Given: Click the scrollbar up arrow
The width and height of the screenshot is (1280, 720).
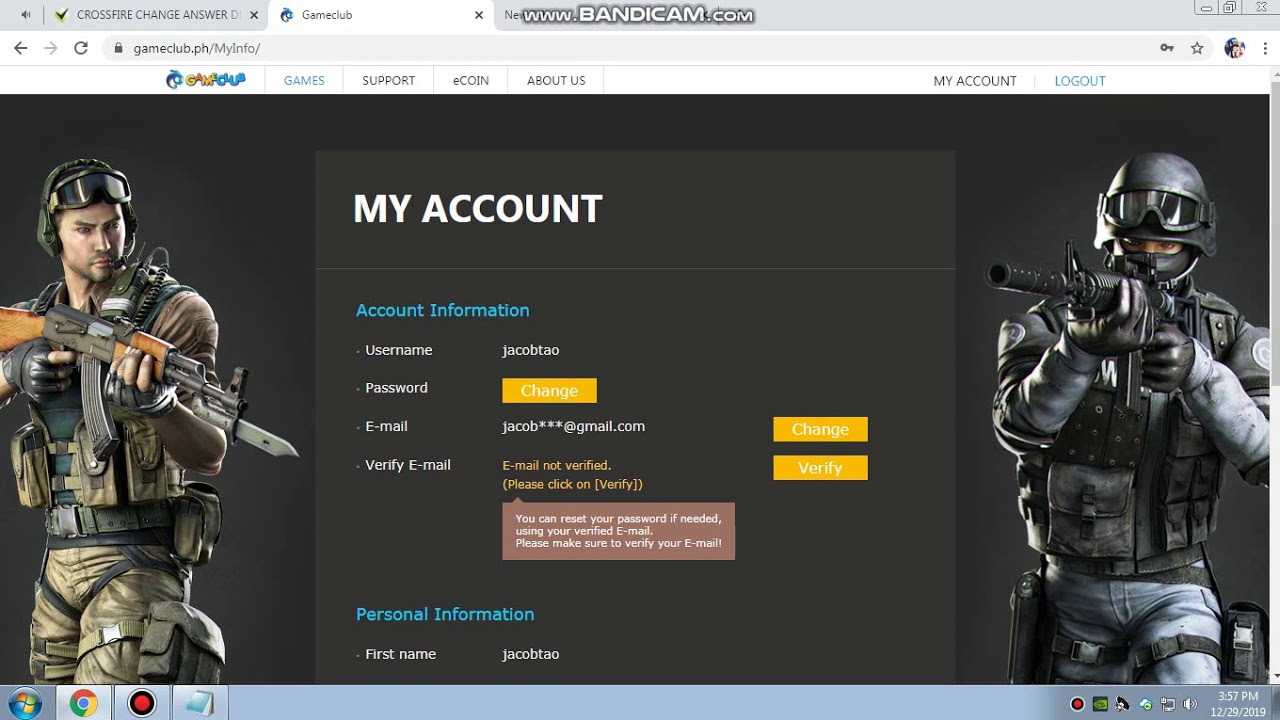Looking at the screenshot, I should tap(1273, 73).
